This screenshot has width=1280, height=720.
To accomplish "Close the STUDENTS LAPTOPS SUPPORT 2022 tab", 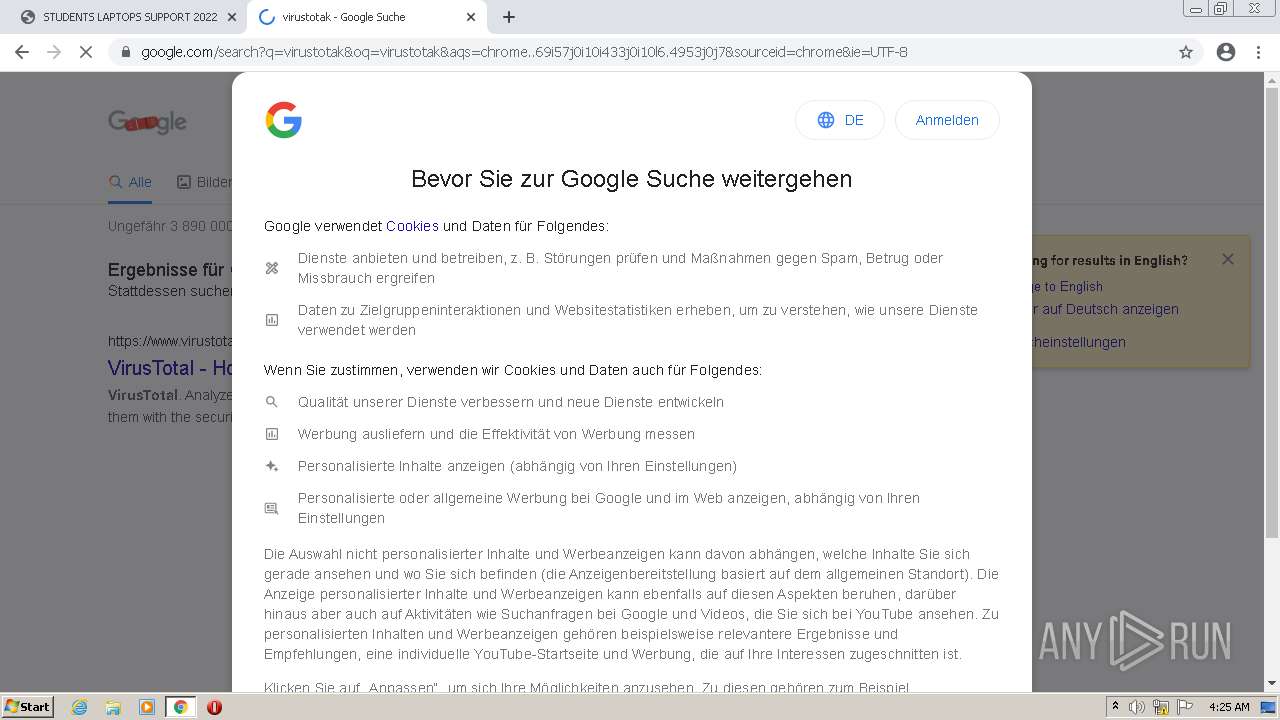I will coord(232,17).
